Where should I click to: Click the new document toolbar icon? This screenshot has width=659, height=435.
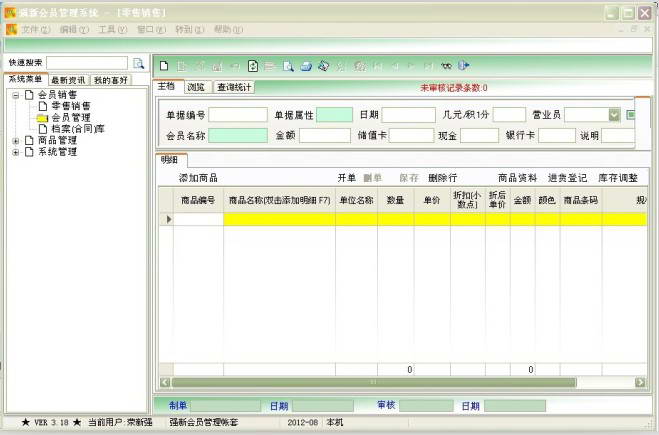tap(164, 66)
